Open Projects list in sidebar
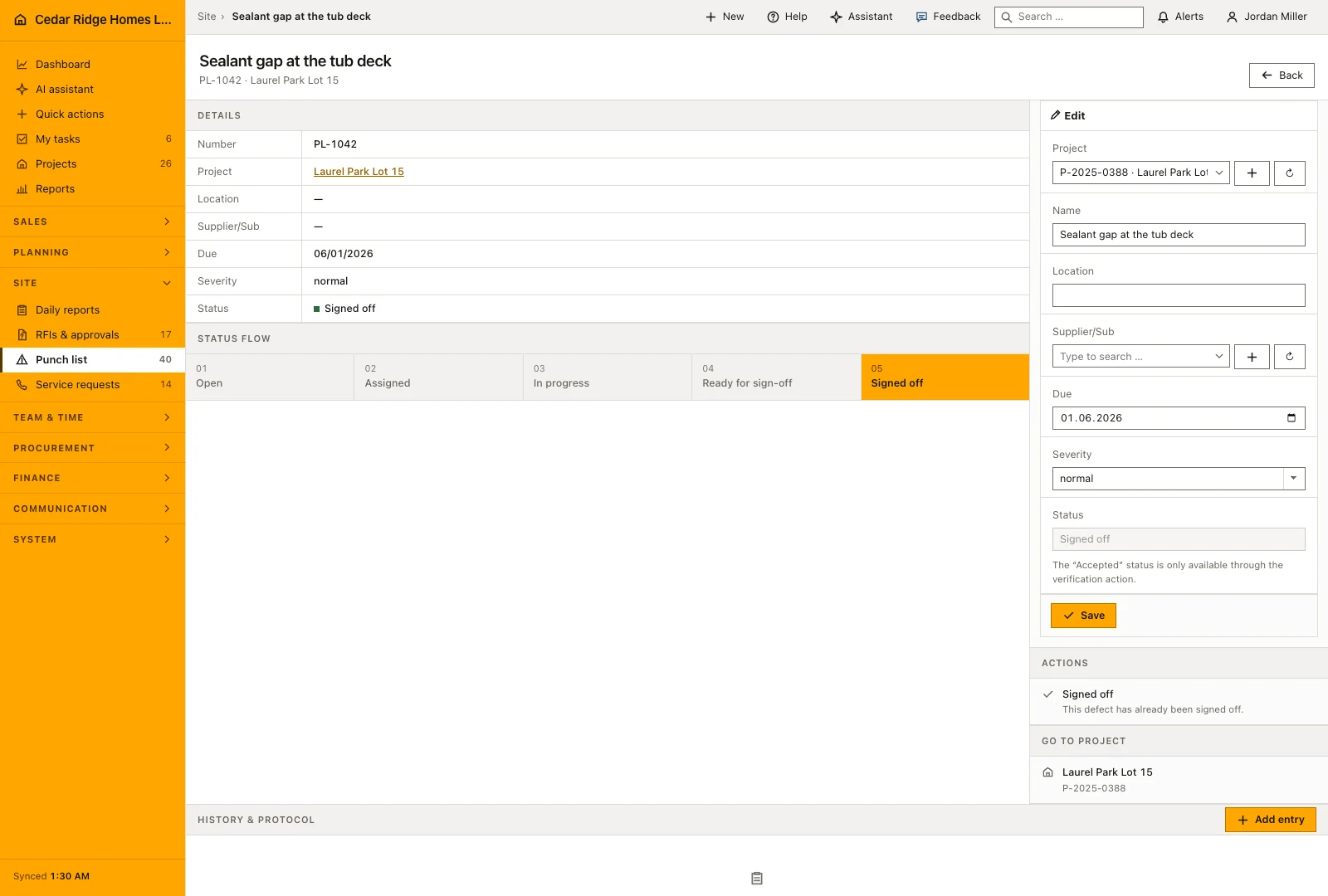Screen dimensions: 1328x896 pos(92,163)
